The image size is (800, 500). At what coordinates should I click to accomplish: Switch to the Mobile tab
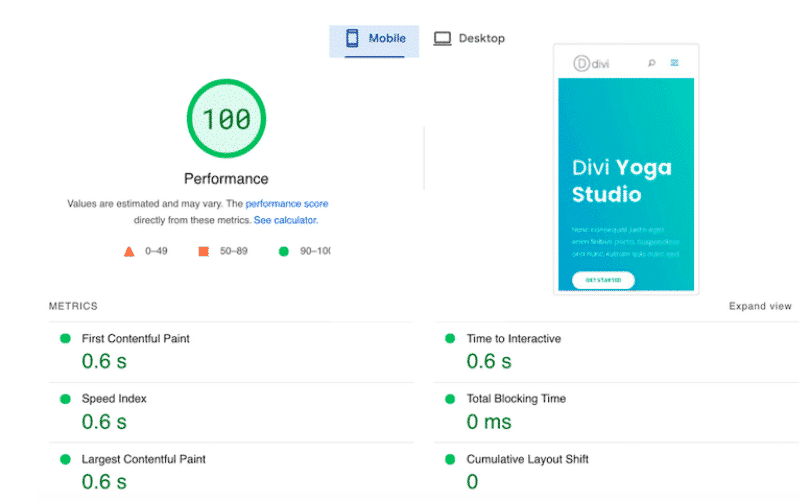tap(374, 41)
